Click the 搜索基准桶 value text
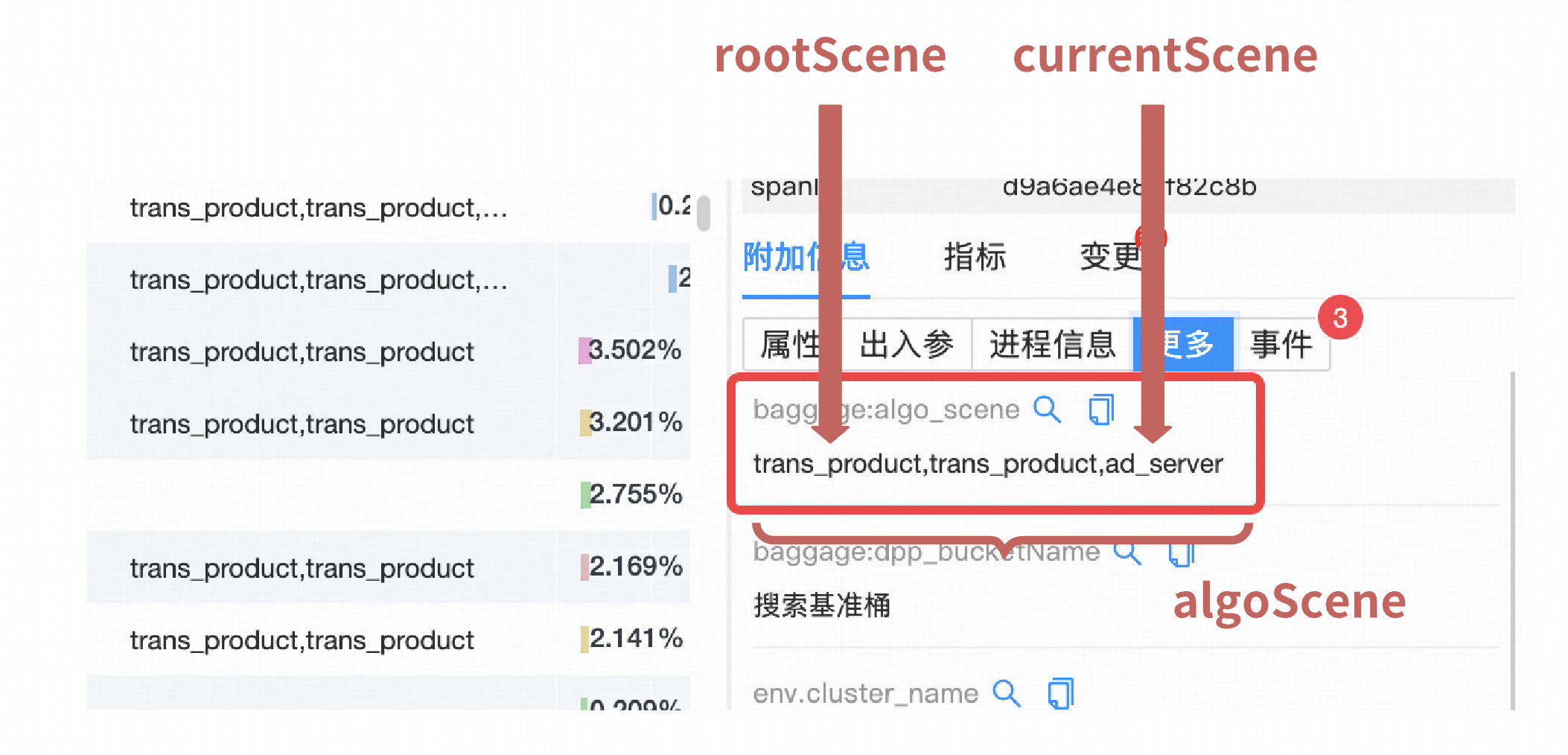This screenshot has height=755, width=1568. (822, 605)
